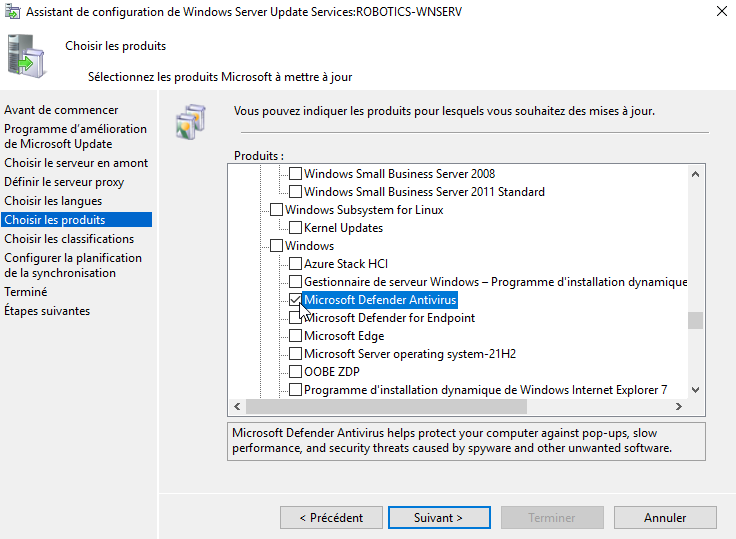Select the Azure Stack HCI label
This screenshot has height=539, width=736.
pyautogui.click(x=346, y=264)
